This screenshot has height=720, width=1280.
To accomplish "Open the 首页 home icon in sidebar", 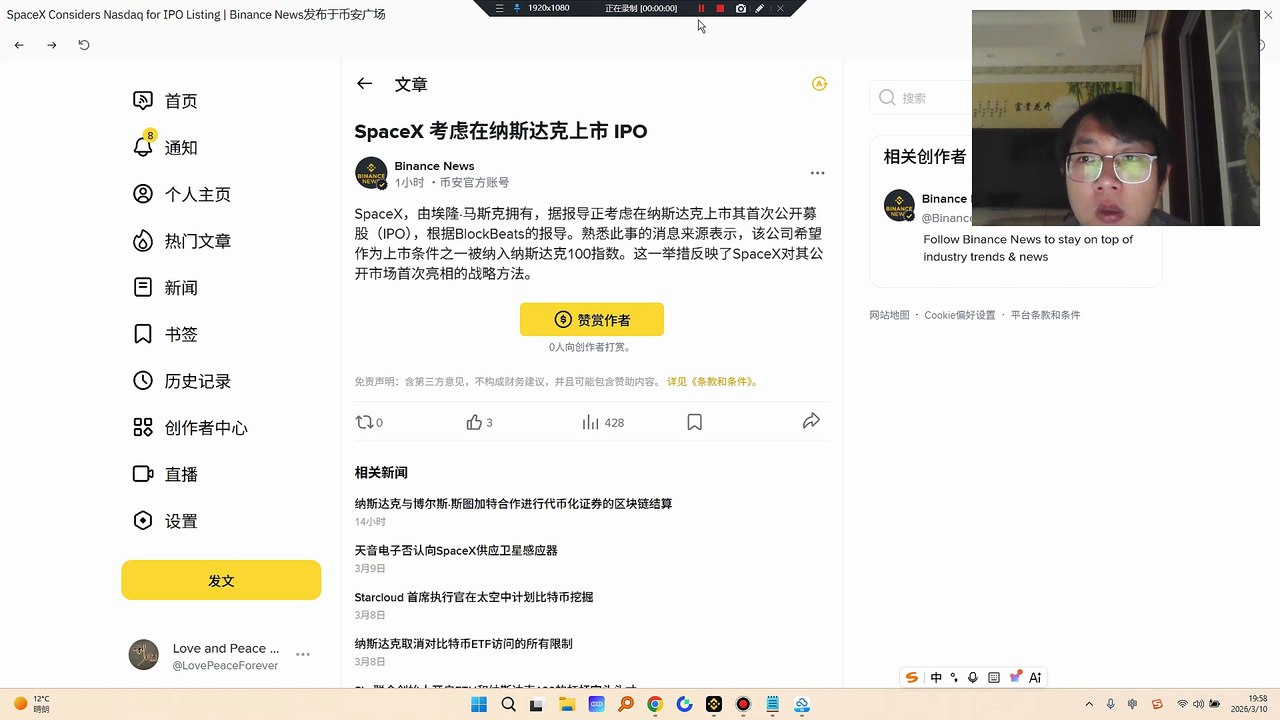I will point(143,101).
